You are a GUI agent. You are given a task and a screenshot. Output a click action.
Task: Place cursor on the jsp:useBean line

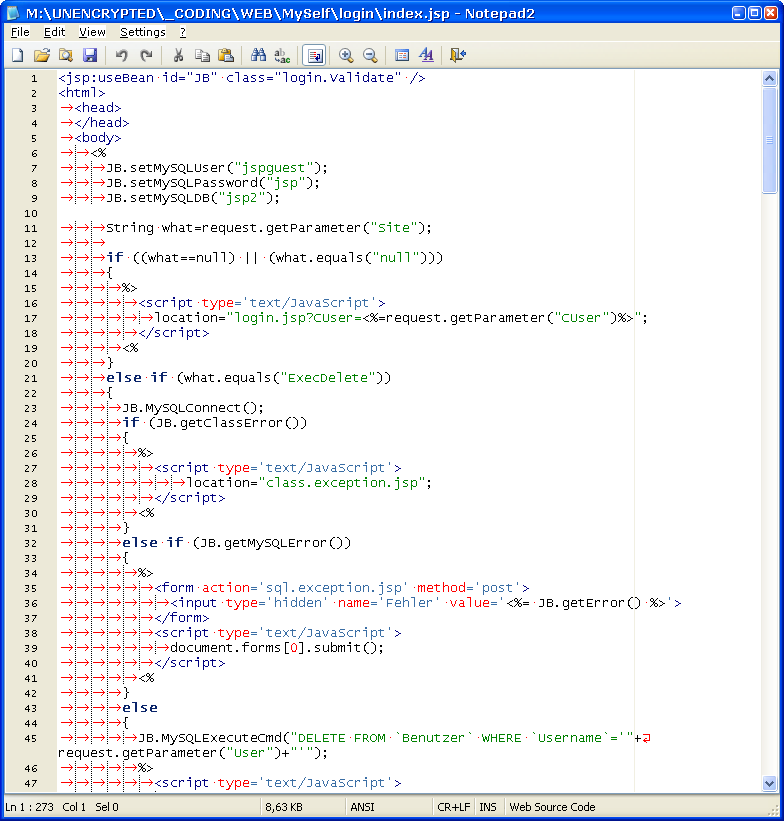coord(241,78)
